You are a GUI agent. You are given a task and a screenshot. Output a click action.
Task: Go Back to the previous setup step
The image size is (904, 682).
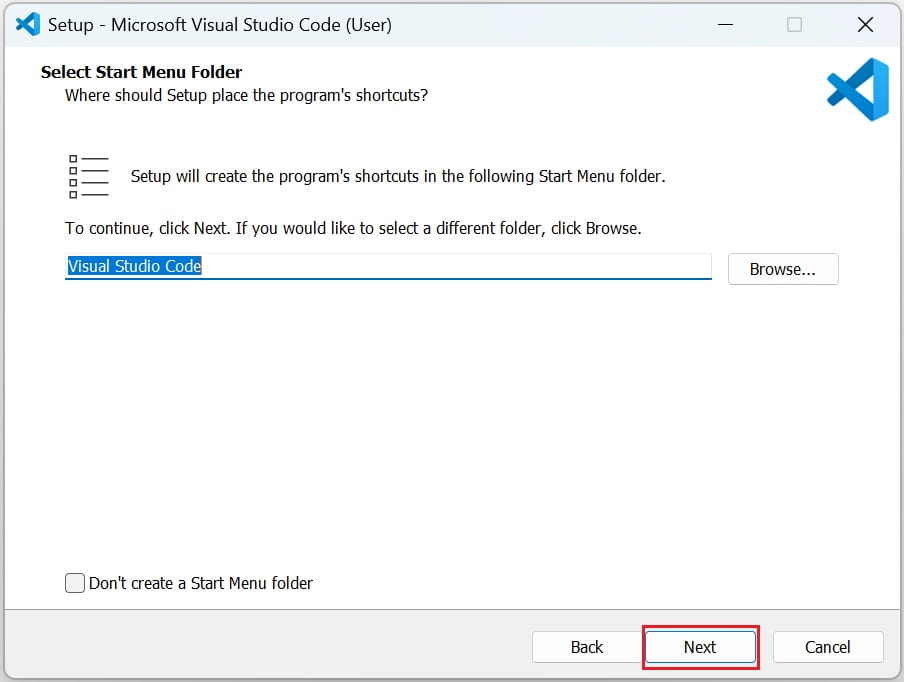(586, 647)
